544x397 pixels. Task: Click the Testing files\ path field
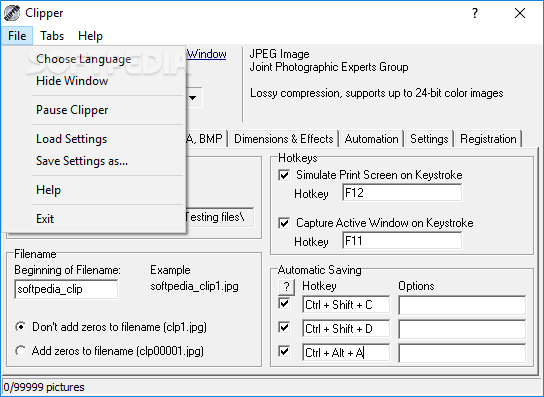pos(220,217)
